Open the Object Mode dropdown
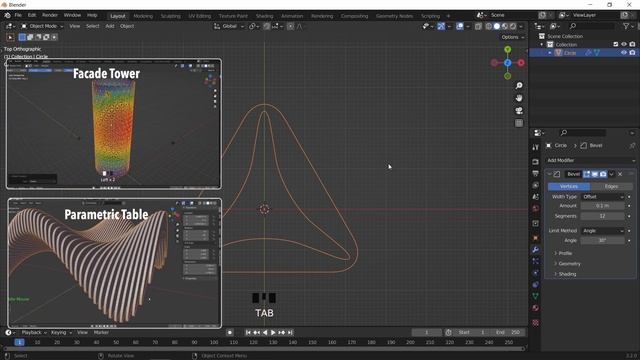Screen dimensions: 640x360 click(42, 26)
